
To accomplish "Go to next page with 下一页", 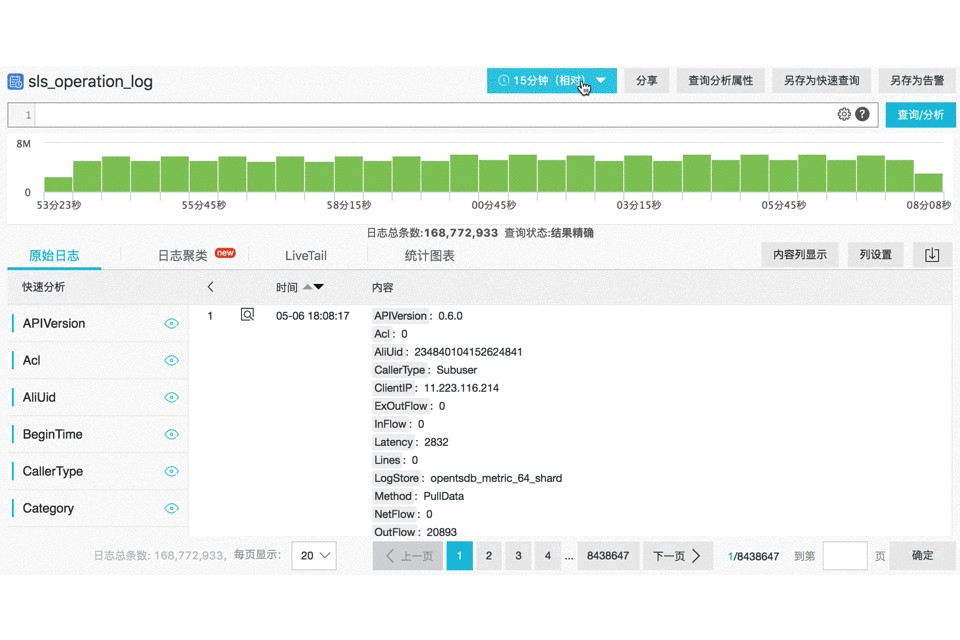I will point(678,555).
